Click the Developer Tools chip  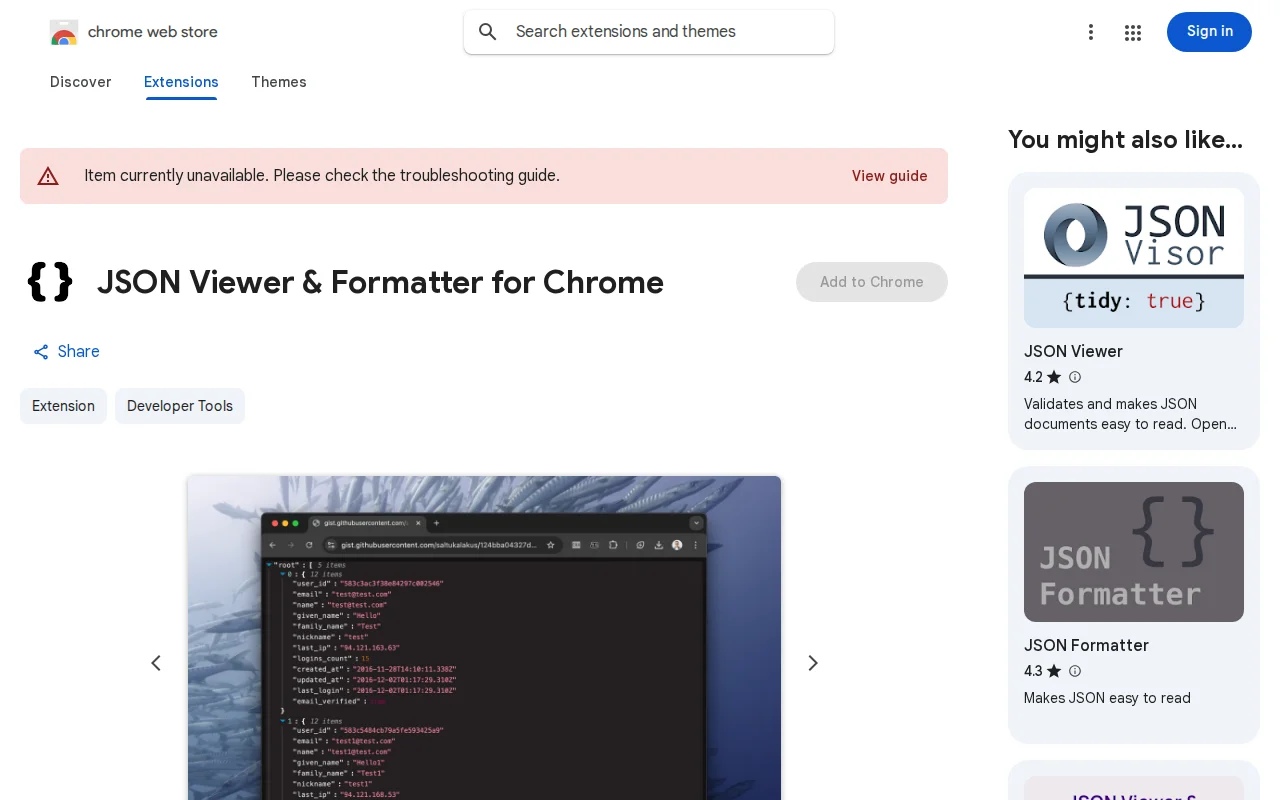coord(180,406)
